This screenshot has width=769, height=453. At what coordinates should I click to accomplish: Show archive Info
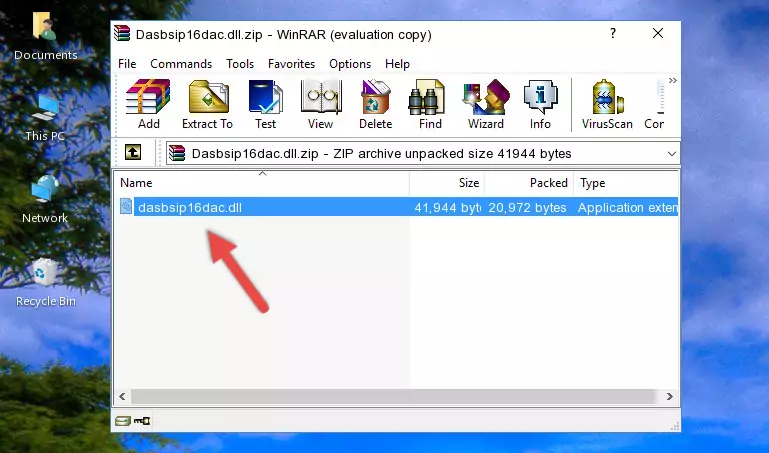[540, 104]
